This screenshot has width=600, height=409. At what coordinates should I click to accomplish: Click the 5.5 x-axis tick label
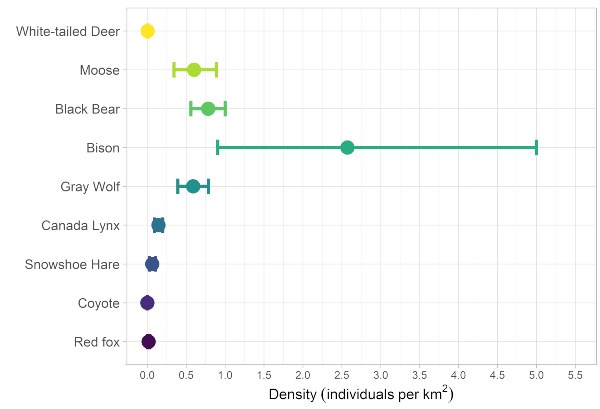click(575, 374)
